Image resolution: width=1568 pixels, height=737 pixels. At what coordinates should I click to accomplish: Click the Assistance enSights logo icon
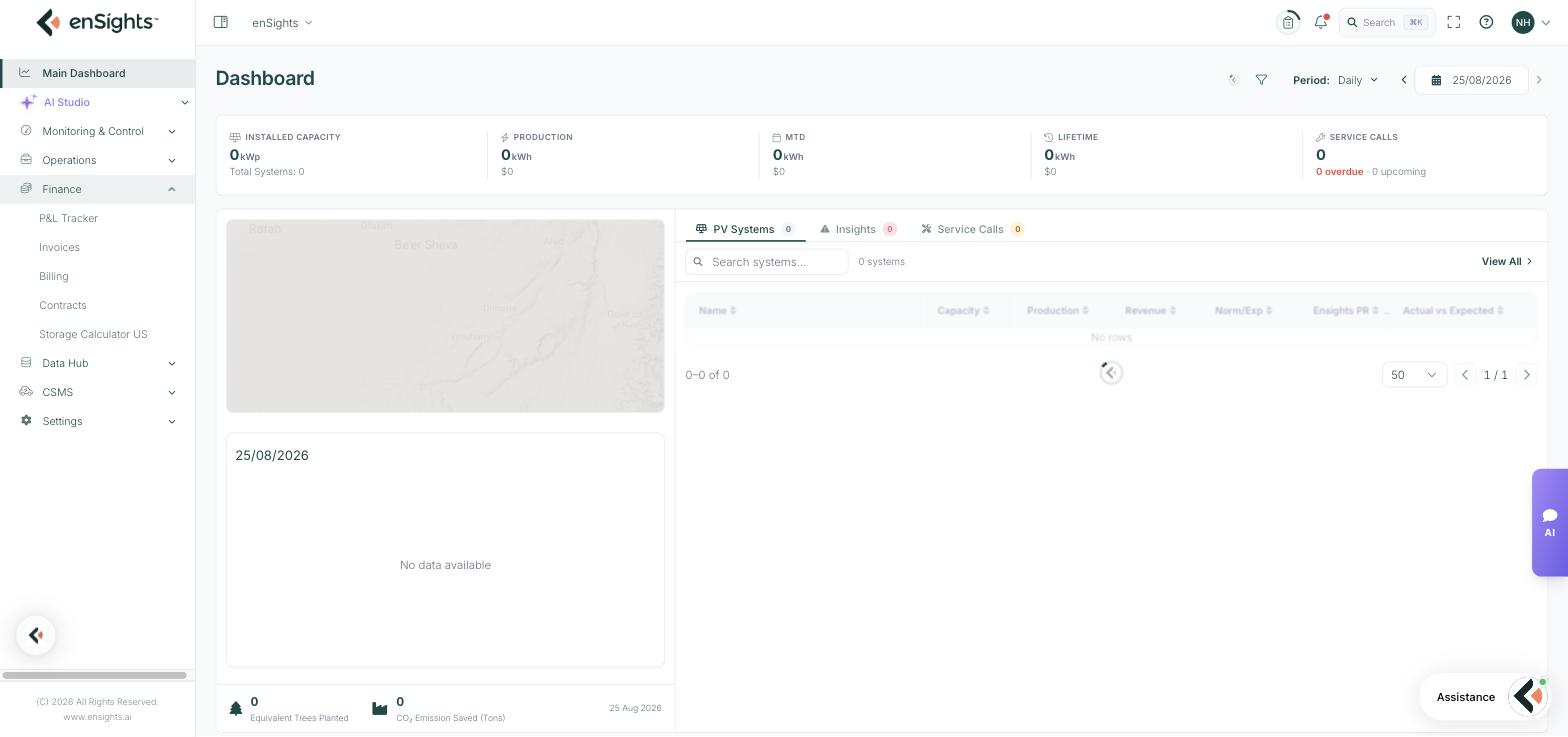[1529, 696]
